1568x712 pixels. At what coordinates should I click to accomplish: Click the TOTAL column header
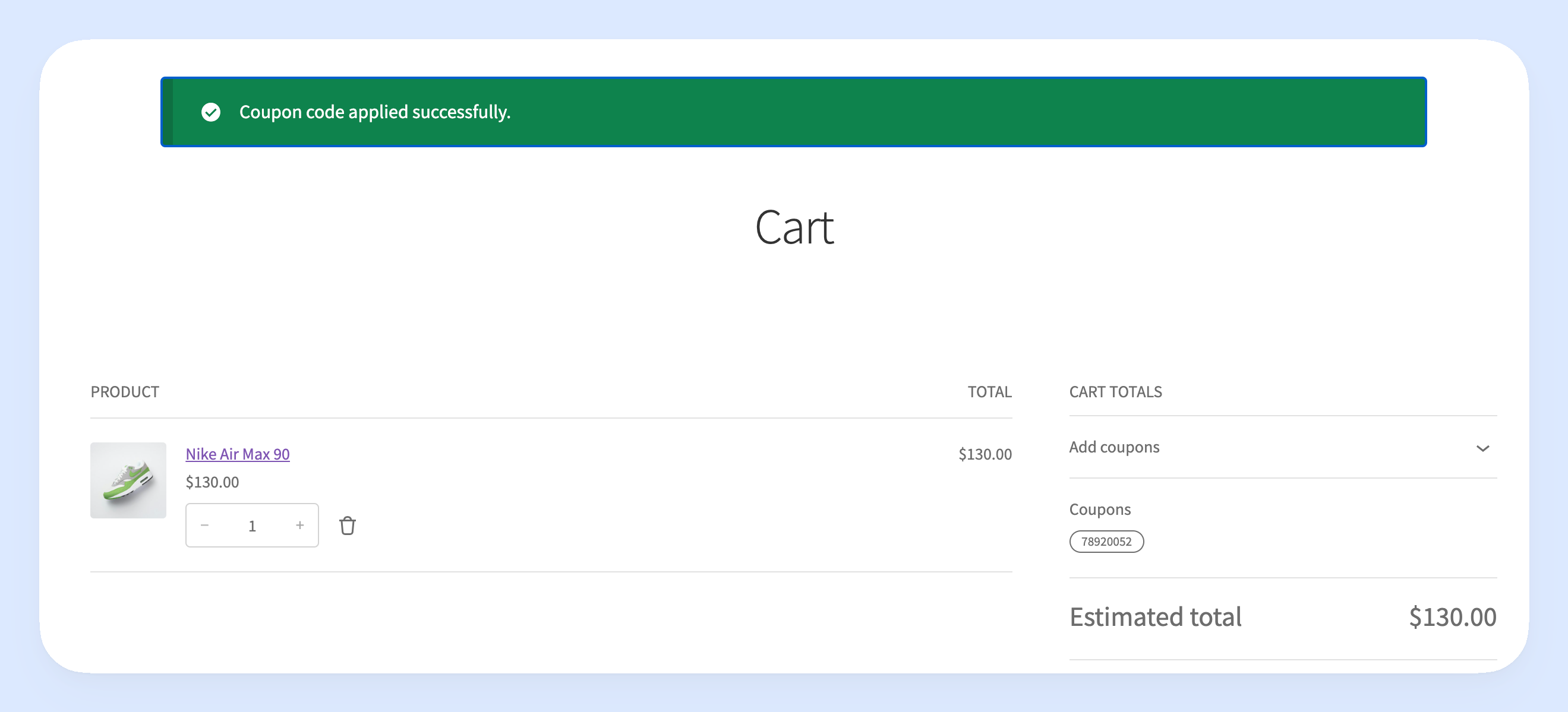pos(990,392)
